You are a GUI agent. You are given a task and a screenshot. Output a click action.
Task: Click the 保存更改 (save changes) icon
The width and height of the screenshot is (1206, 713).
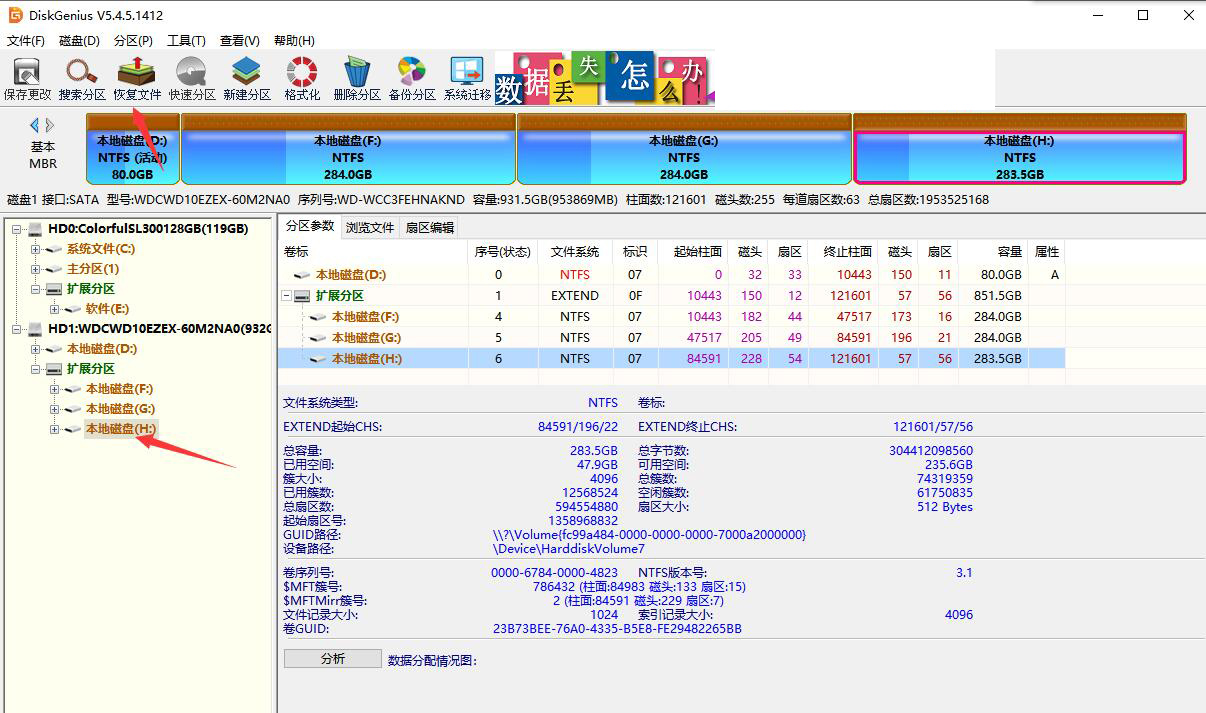pyautogui.click(x=27, y=75)
